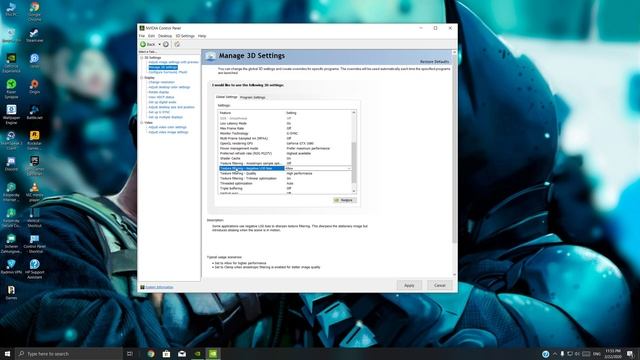Launch Rockstar Games desktop shortcut
640x360 pixels.
tap(35, 140)
